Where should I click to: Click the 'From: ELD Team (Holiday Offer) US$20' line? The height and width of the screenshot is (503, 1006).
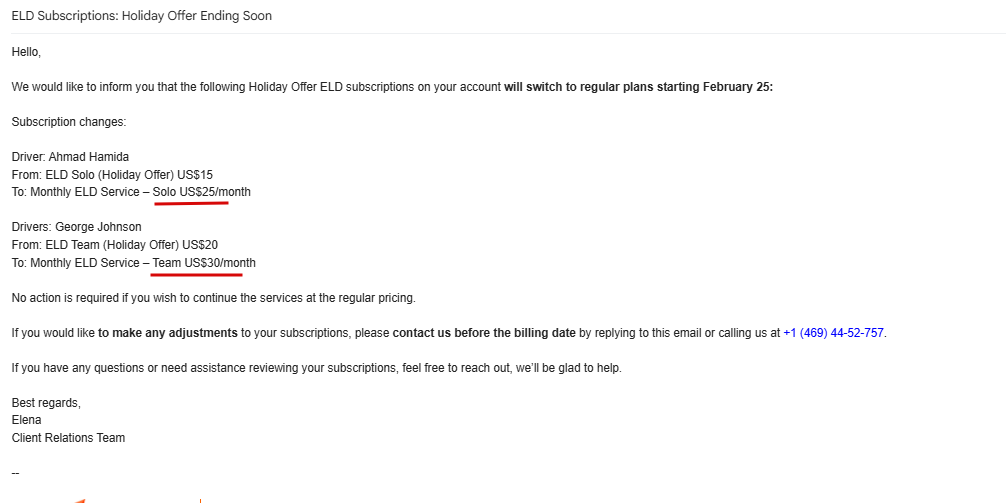coord(114,245)
